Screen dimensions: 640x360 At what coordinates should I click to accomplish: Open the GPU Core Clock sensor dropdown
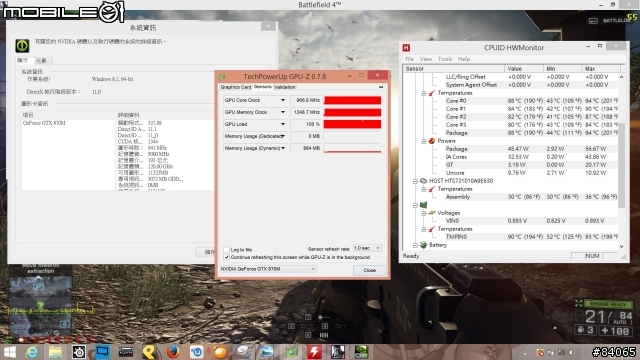(282, 100)
